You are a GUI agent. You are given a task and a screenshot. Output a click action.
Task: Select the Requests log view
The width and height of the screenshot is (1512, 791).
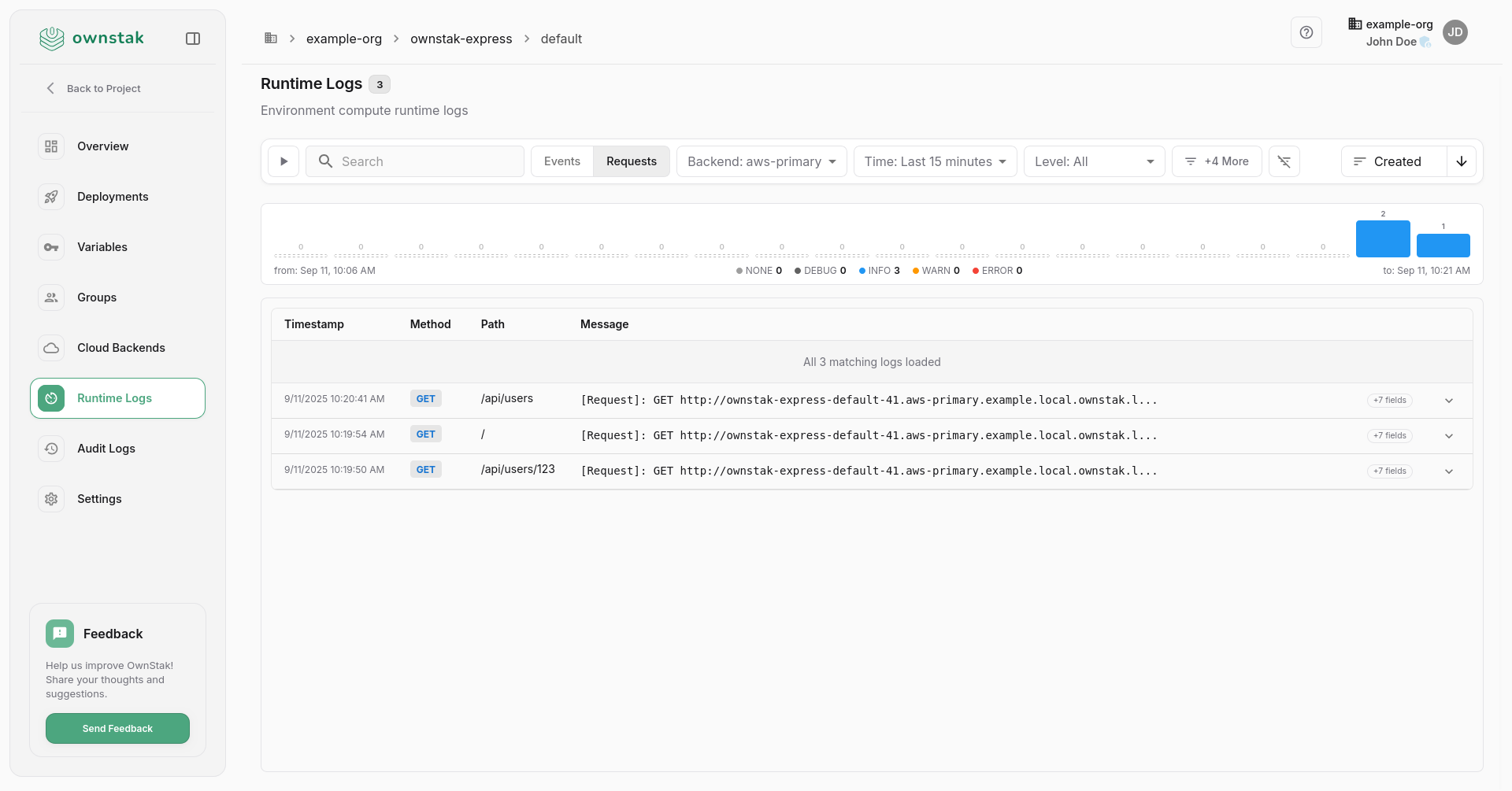pyautogui.click(x=631, y=161)
